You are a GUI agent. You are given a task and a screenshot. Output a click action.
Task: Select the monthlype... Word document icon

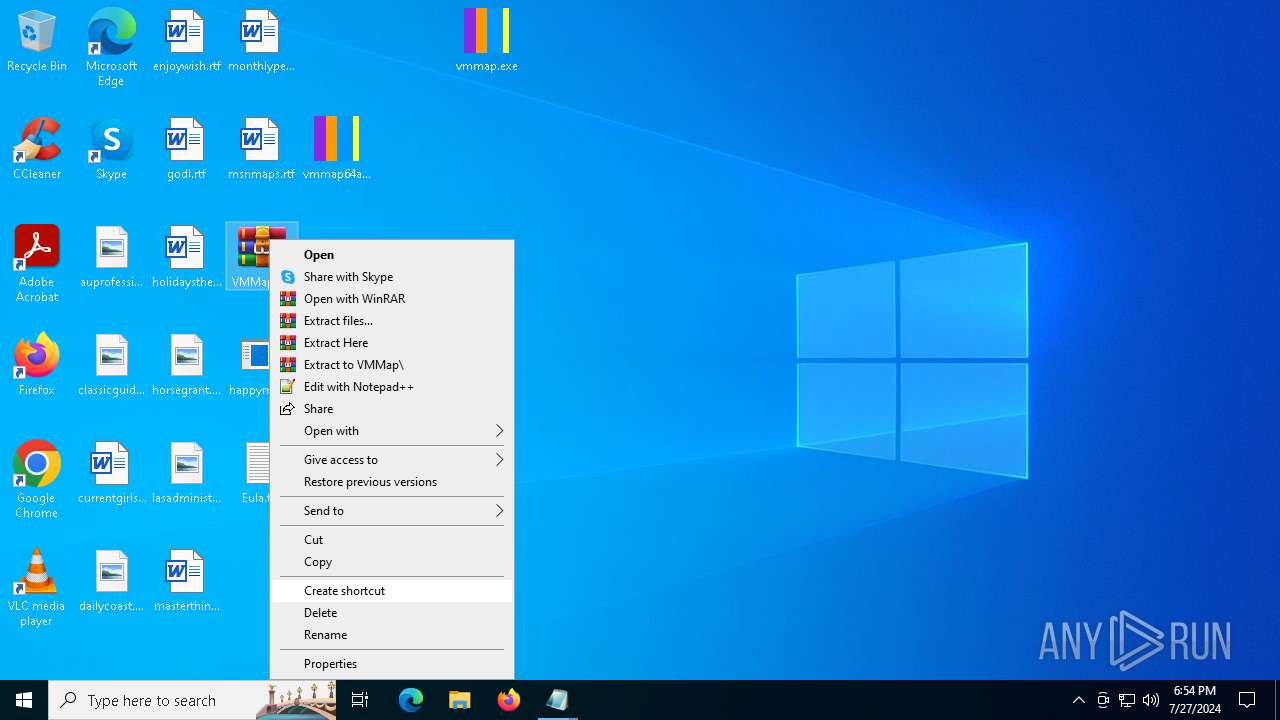(260, 40)
